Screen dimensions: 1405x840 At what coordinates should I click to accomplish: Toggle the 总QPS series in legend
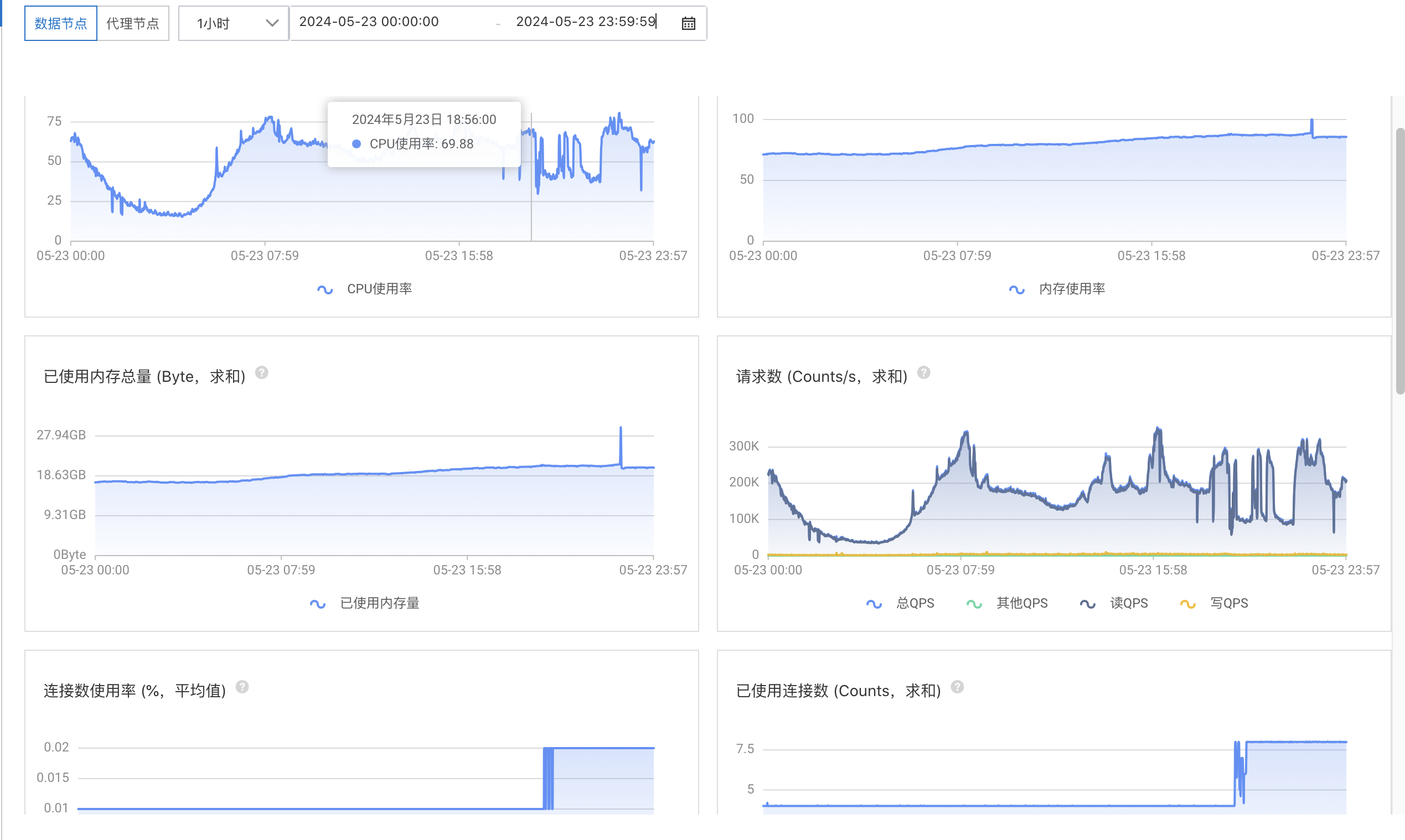pos(915,603)
